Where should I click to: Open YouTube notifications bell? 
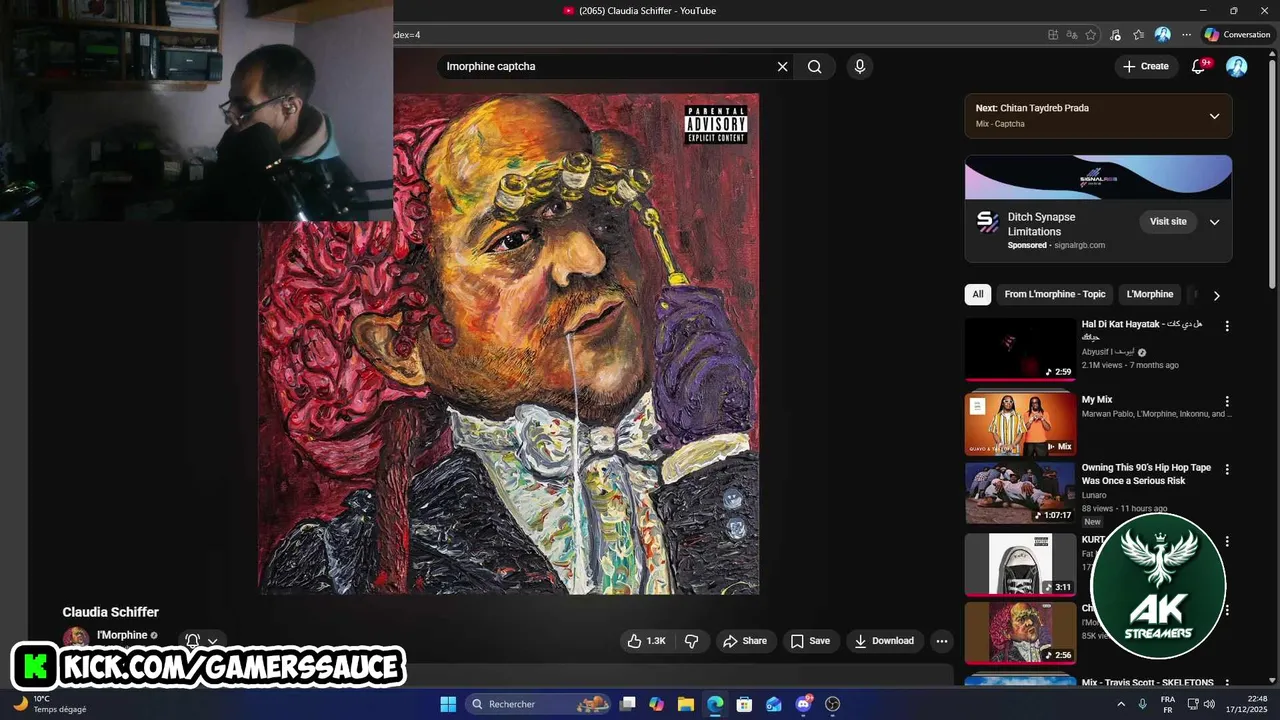[x=1199, y=66]
